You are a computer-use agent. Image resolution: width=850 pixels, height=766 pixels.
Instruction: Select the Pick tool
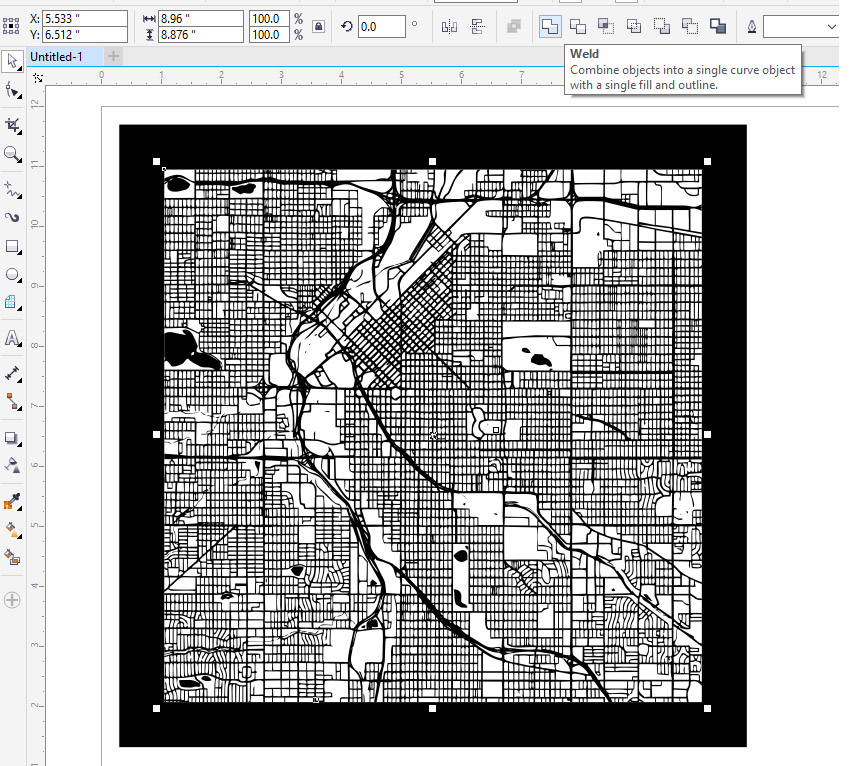13,62
